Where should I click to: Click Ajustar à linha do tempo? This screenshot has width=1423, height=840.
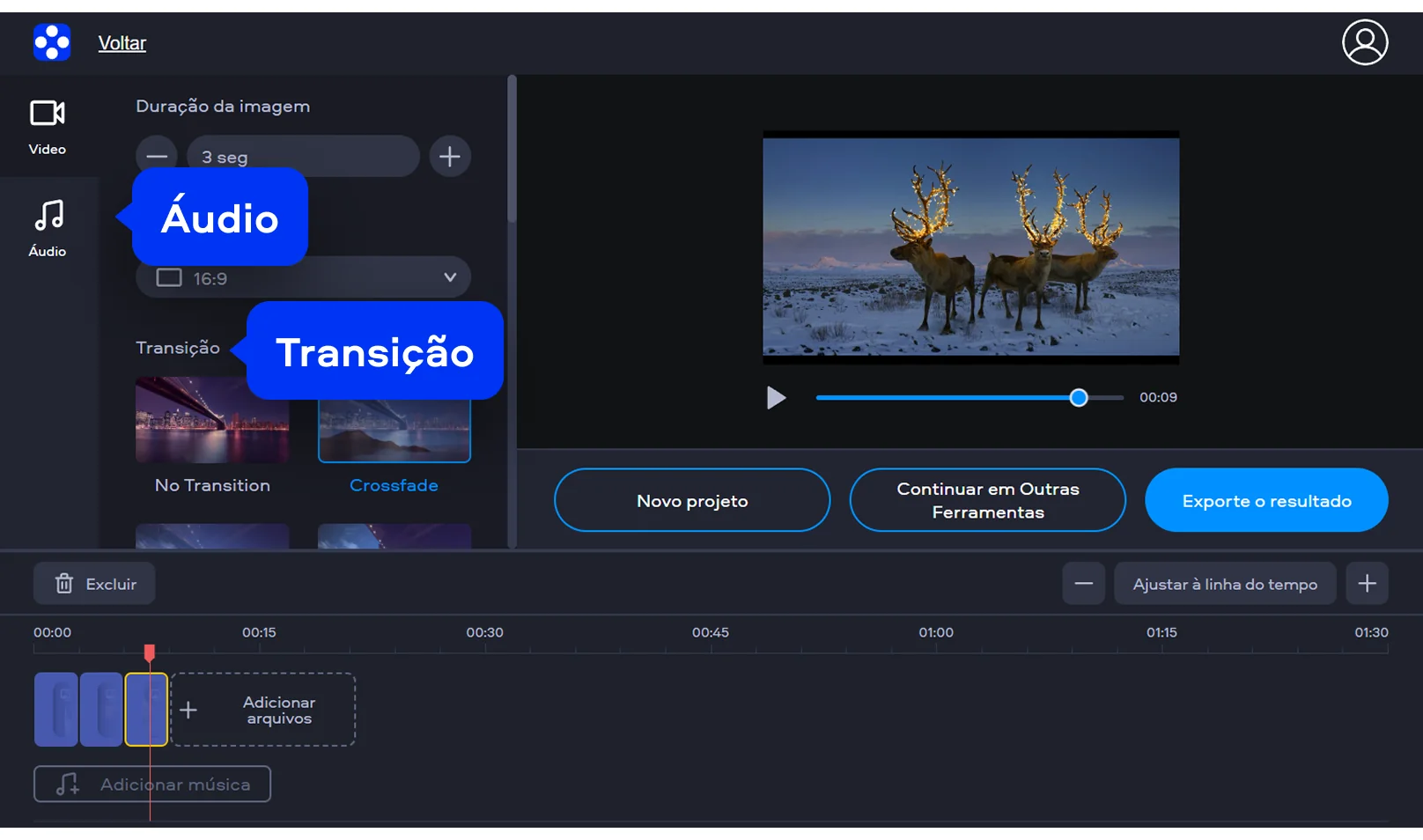pyautogui.click(x=1224, y=584)
